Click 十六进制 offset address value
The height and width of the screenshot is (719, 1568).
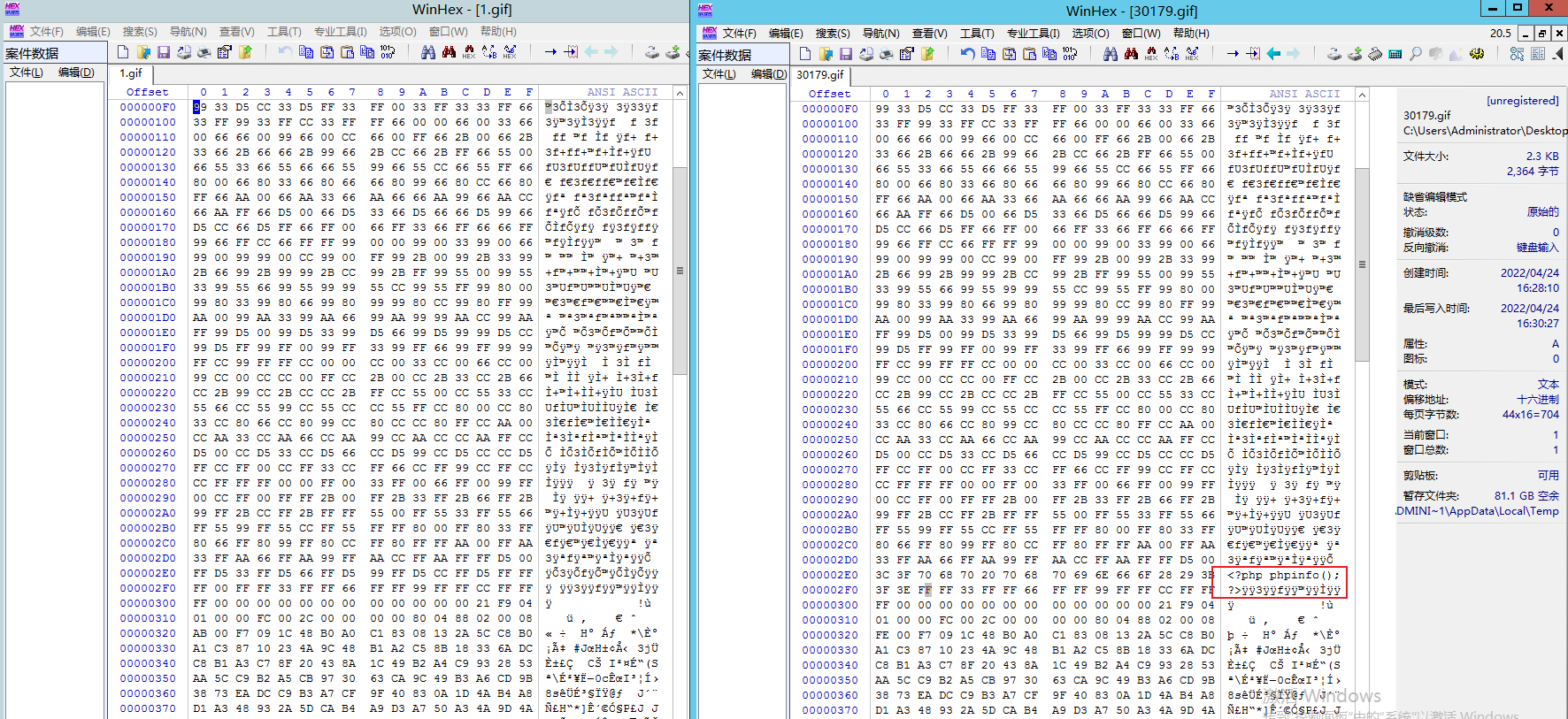[1537, 399]
